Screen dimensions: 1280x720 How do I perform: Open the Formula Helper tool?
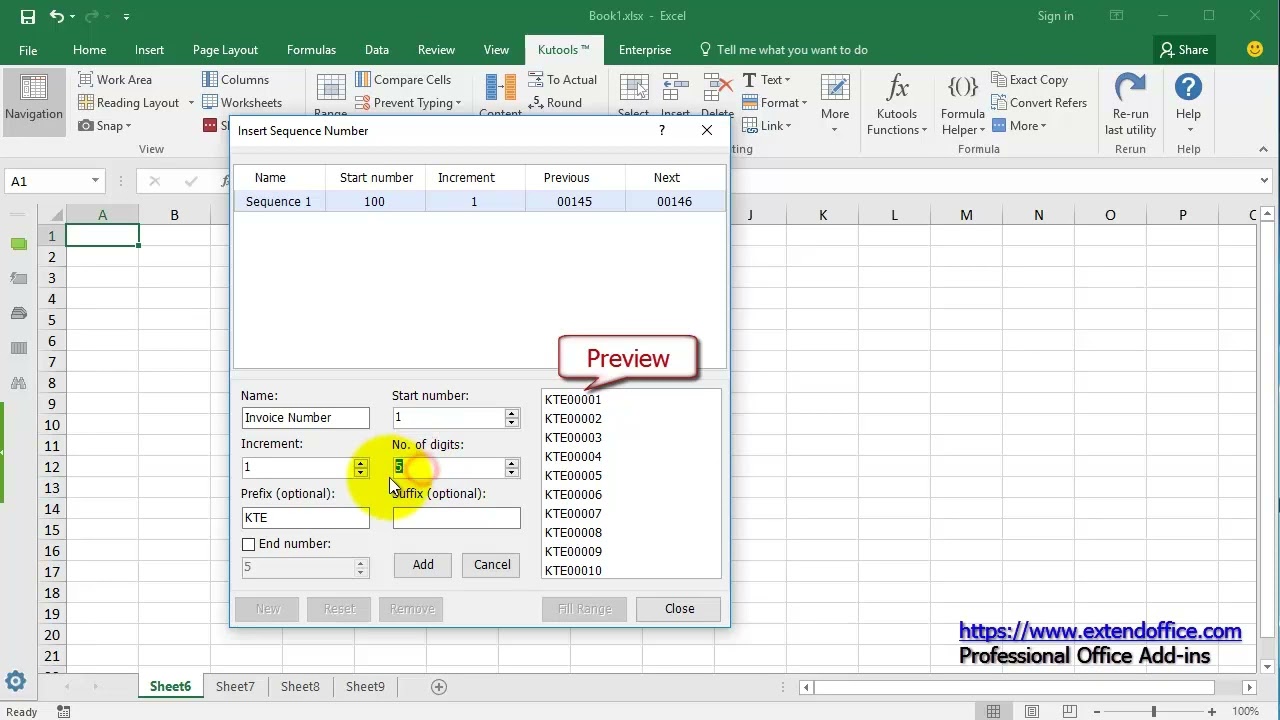(962, 104)
